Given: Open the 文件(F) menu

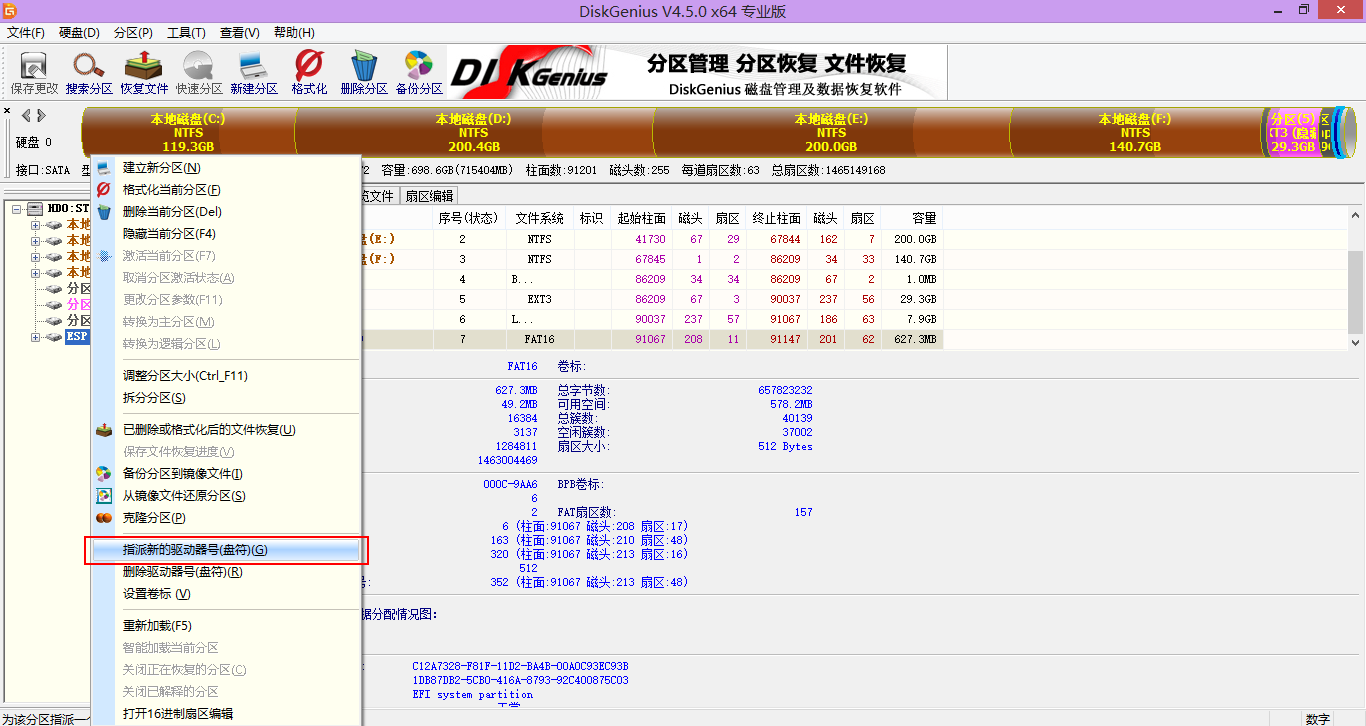Looking at the screenshot, I should 26,33.
